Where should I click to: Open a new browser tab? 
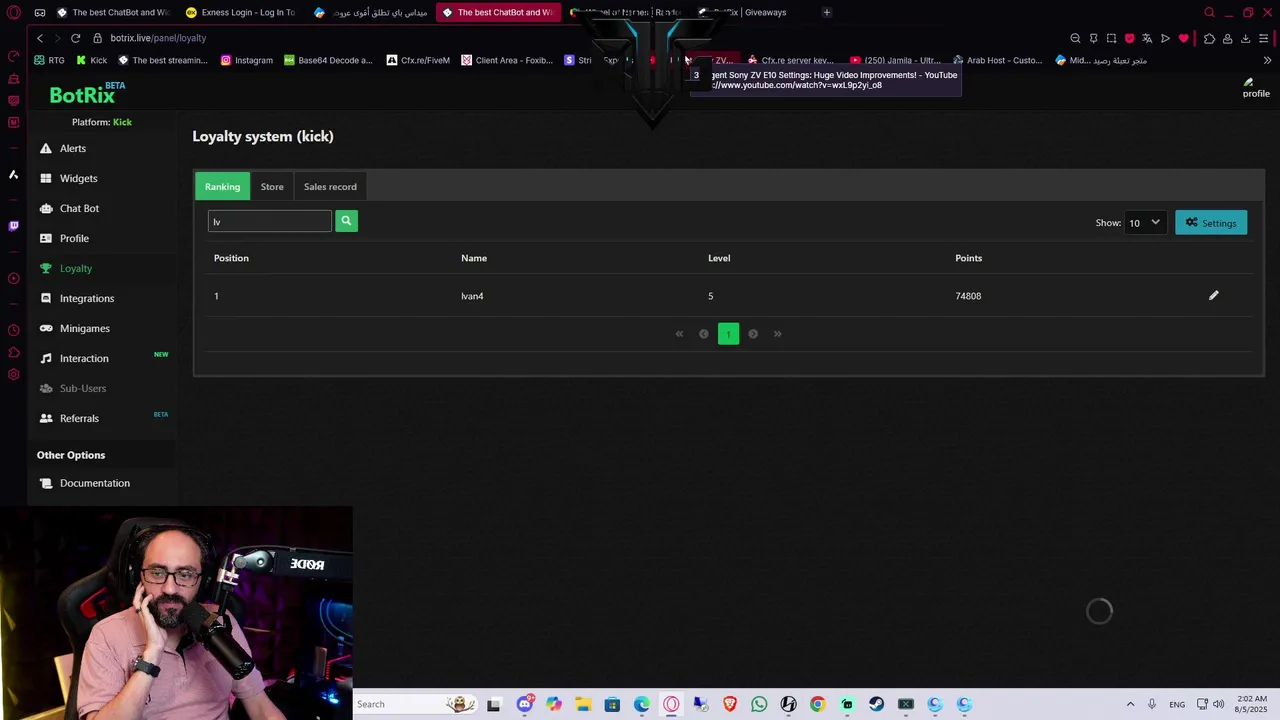826,12
